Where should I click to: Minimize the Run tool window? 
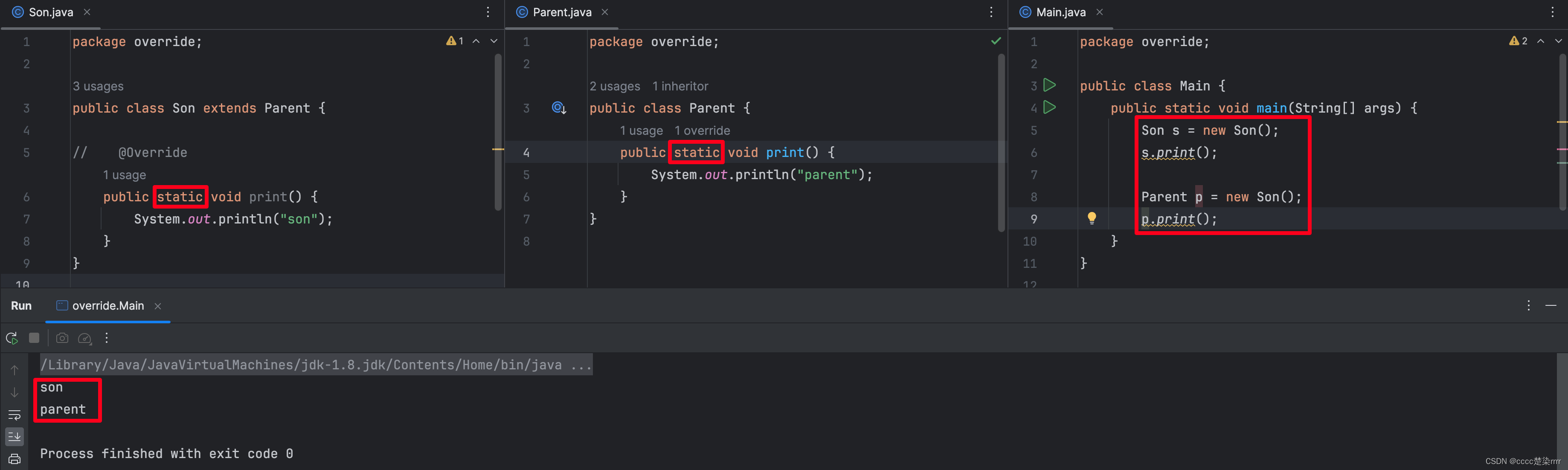coord(1551,305)
